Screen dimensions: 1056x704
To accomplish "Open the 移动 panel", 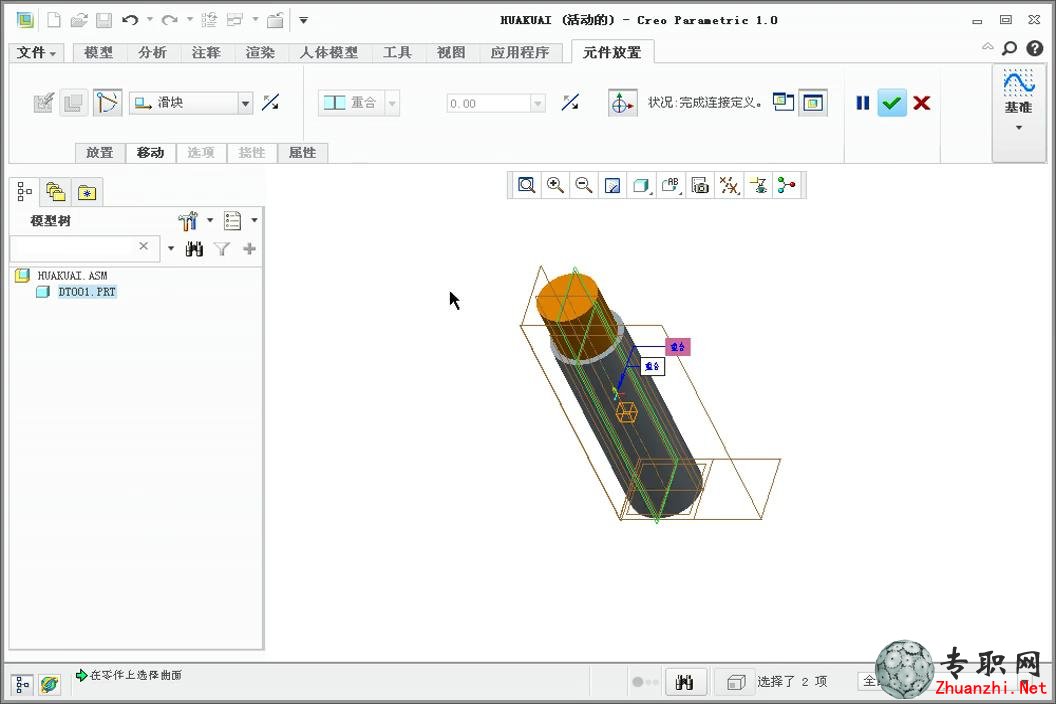I will pyautogui.click(x=150, y=153).
